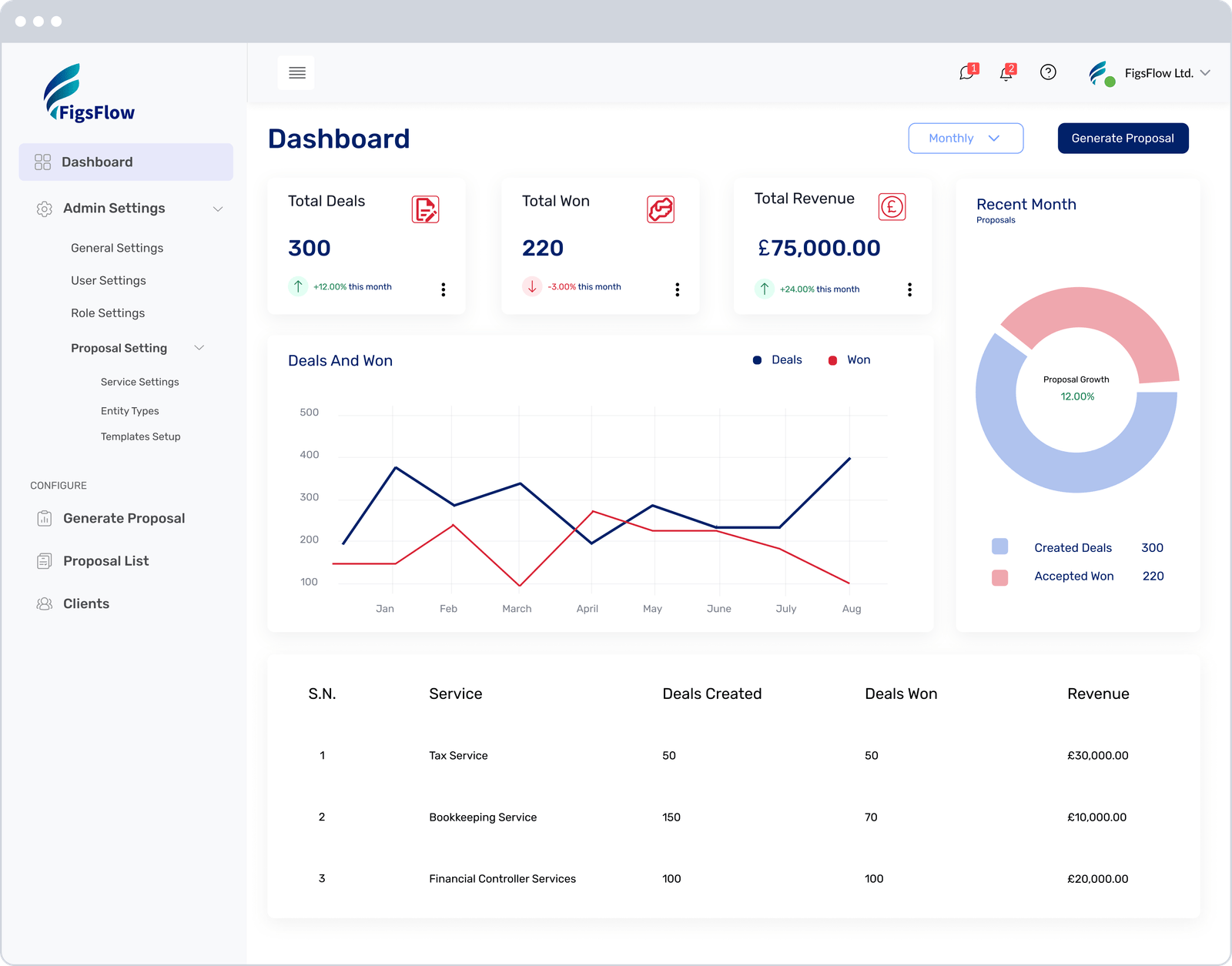Open Proposal List in sidebar

point(106,561)
